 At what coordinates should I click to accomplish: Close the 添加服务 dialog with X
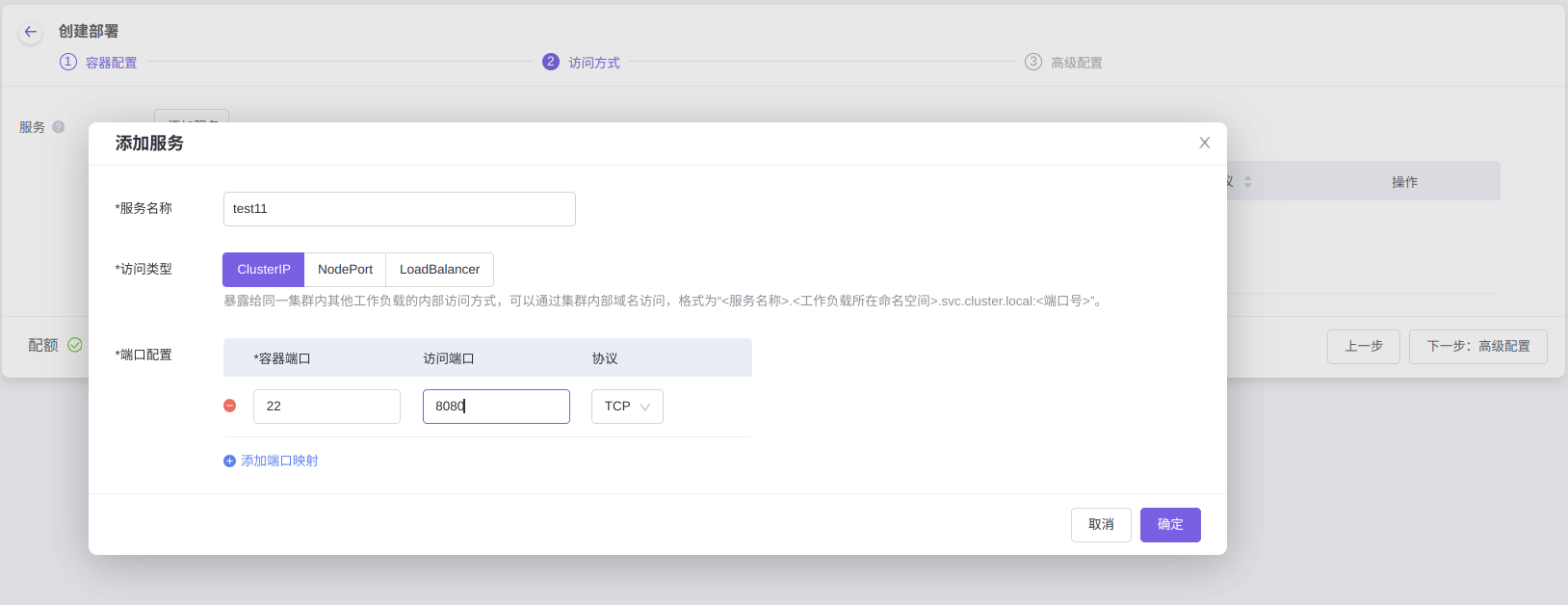tap(1204, 143)
